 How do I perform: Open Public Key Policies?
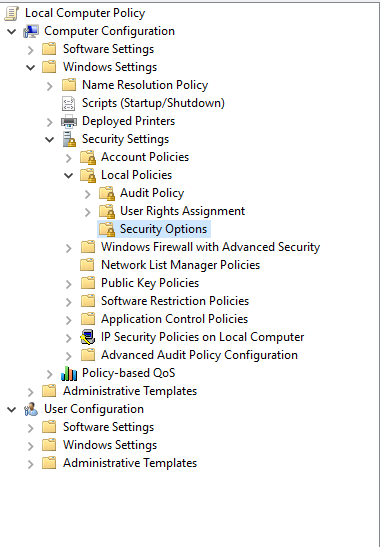click(150, 283)
